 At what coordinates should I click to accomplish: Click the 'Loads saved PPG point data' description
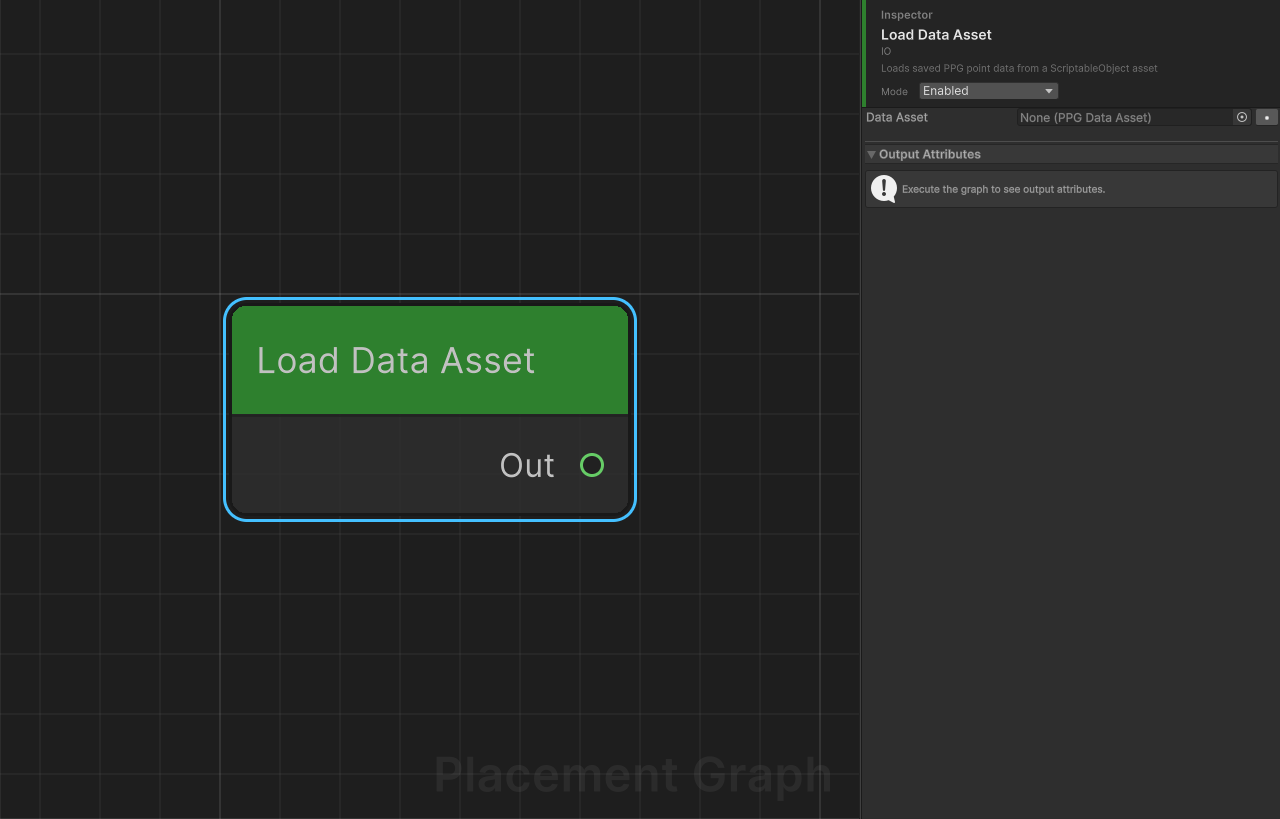point(1019,68)
